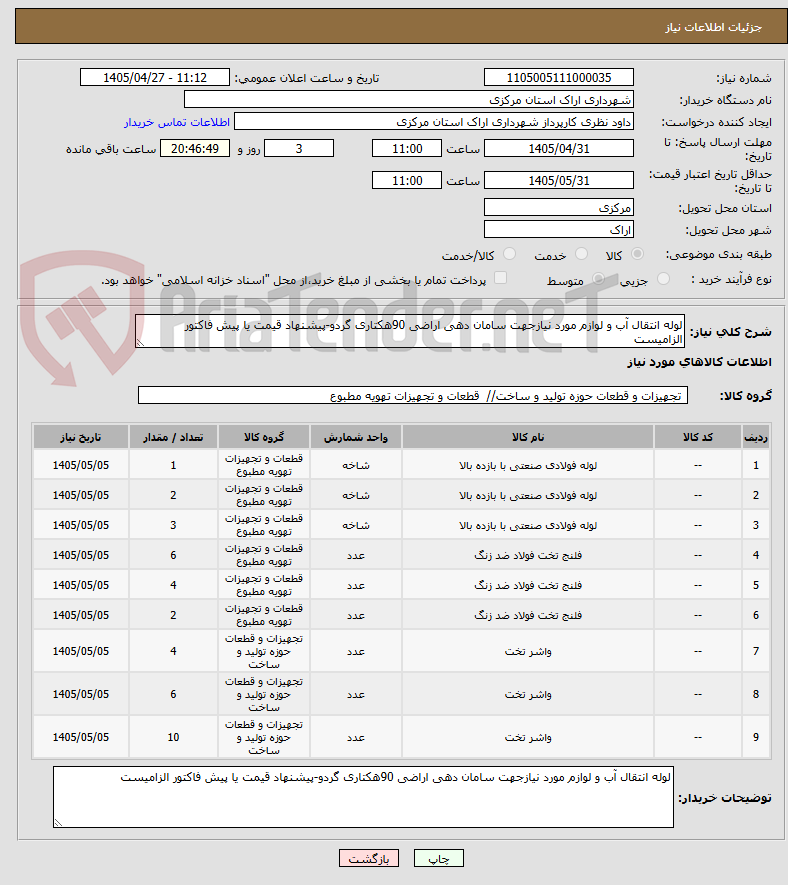The image size is (788, 885).
Task: Click the تاریخ نیاز column header
Action: point(81,437)
